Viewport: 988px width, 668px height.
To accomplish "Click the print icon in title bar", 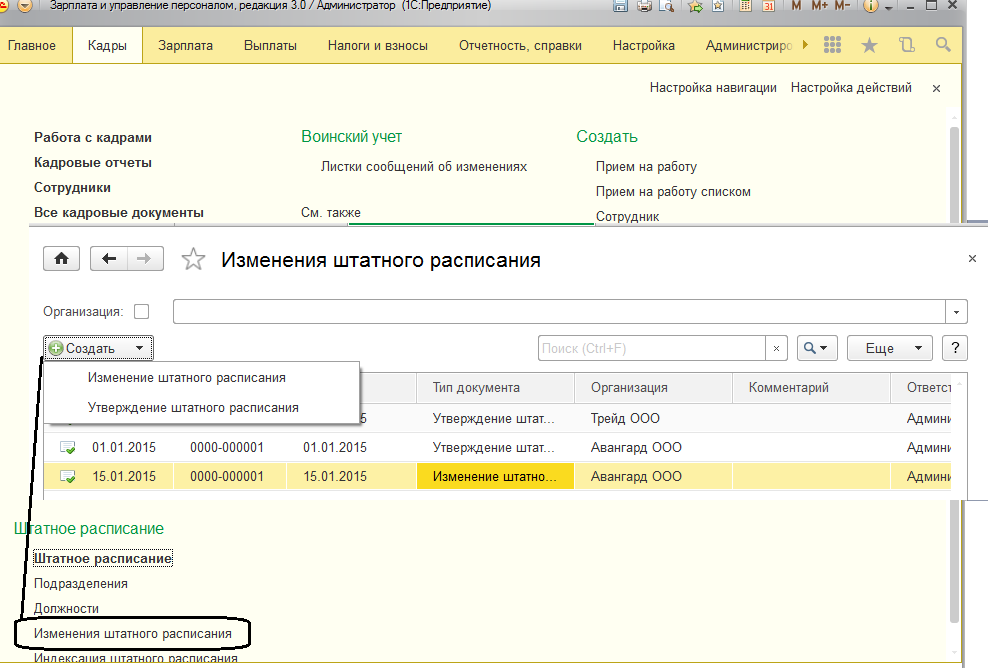I will point(643,7).
